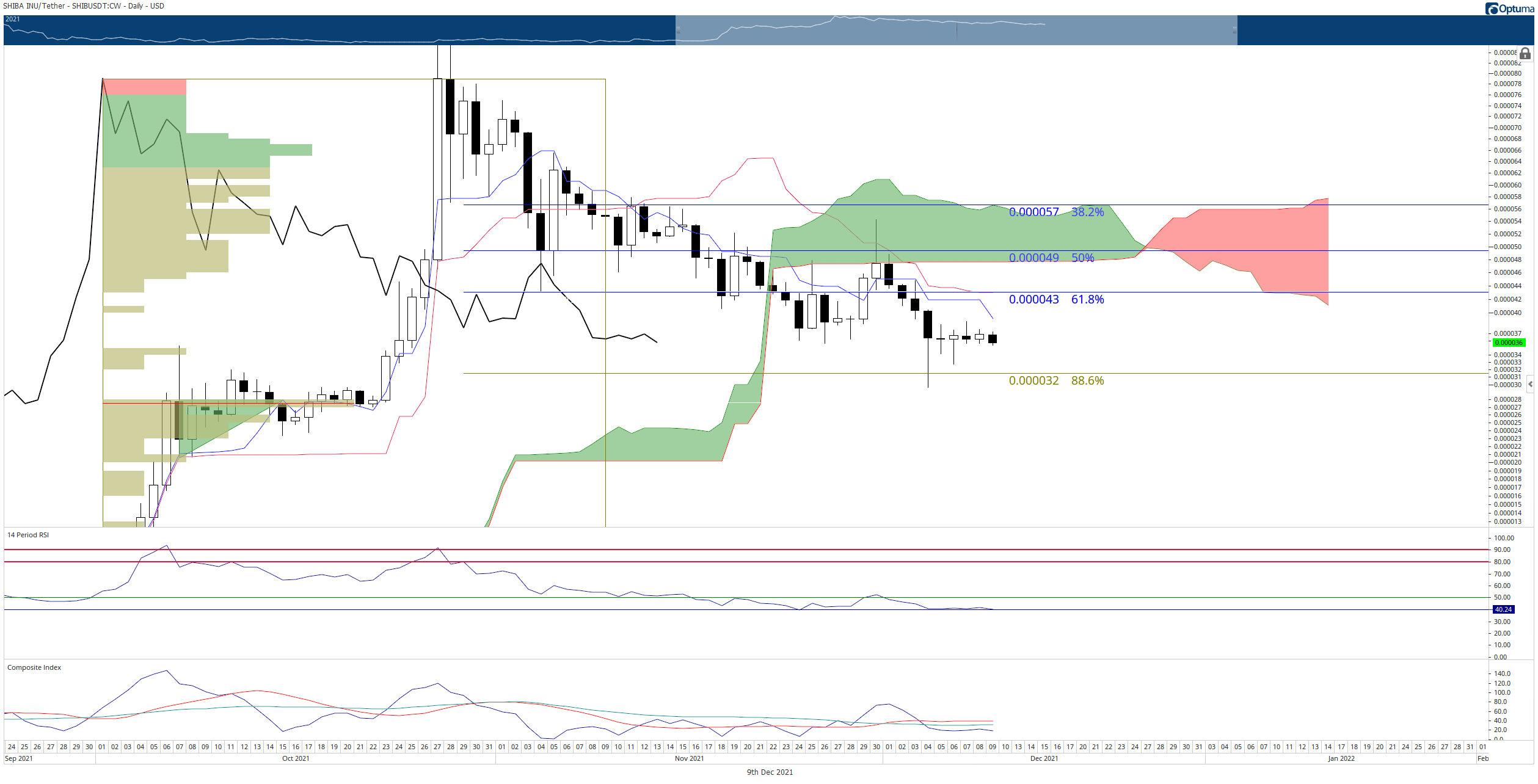Viewport: 1538px width, 784px height.
Task: Click the Dec 2021 month label
Action: (1044, 758)
